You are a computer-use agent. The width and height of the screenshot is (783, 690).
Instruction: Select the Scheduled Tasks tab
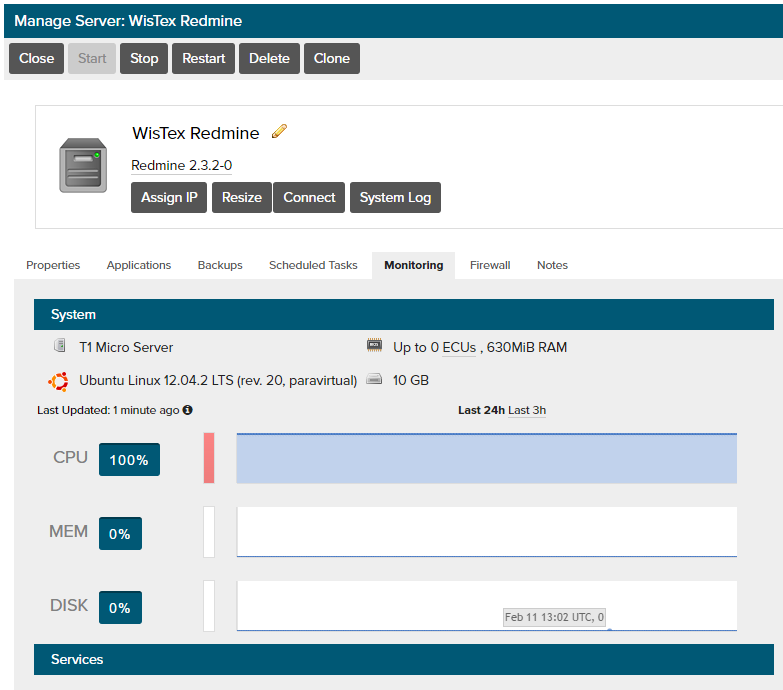313,265
